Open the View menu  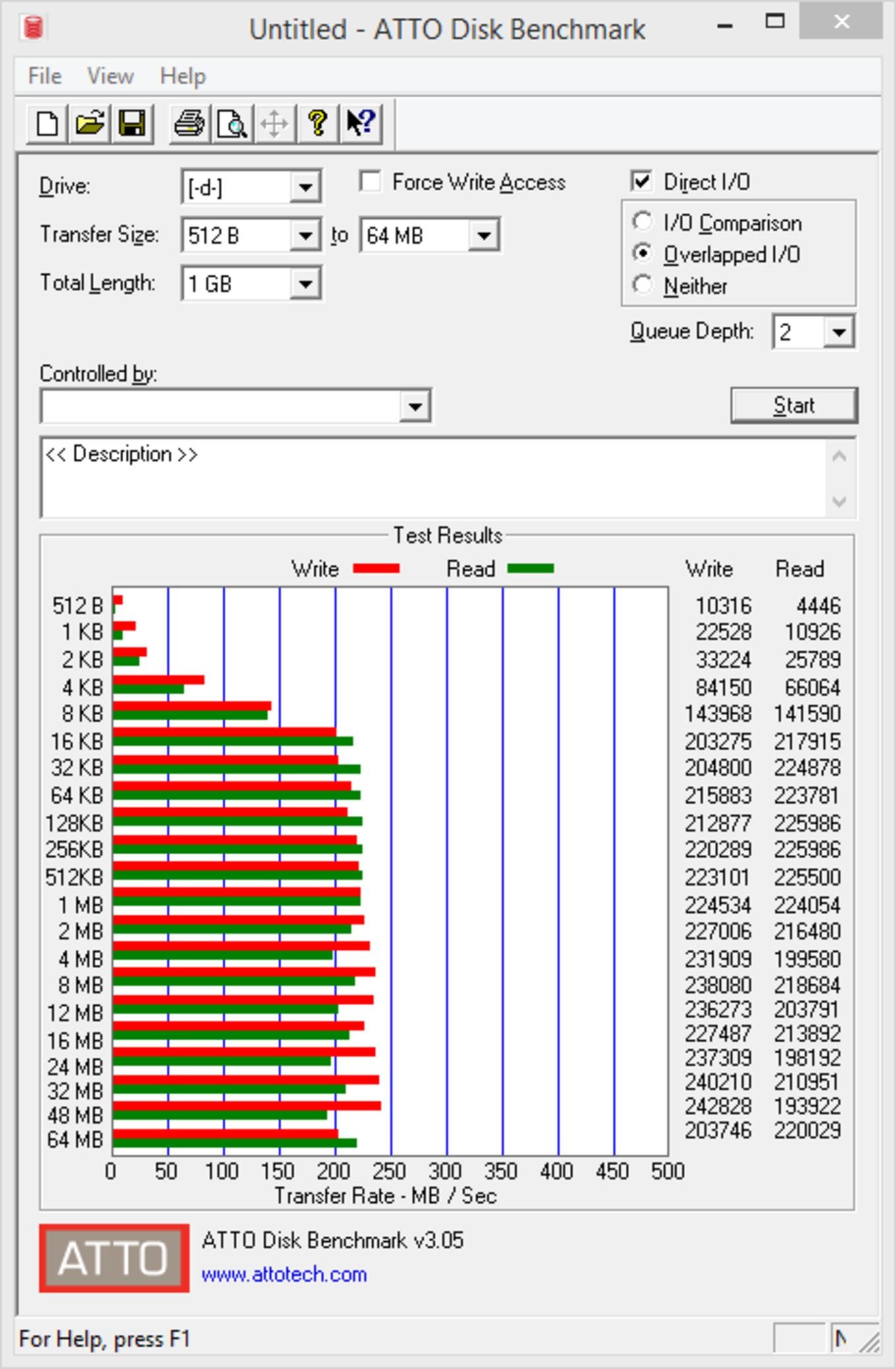tap(110, 76)
